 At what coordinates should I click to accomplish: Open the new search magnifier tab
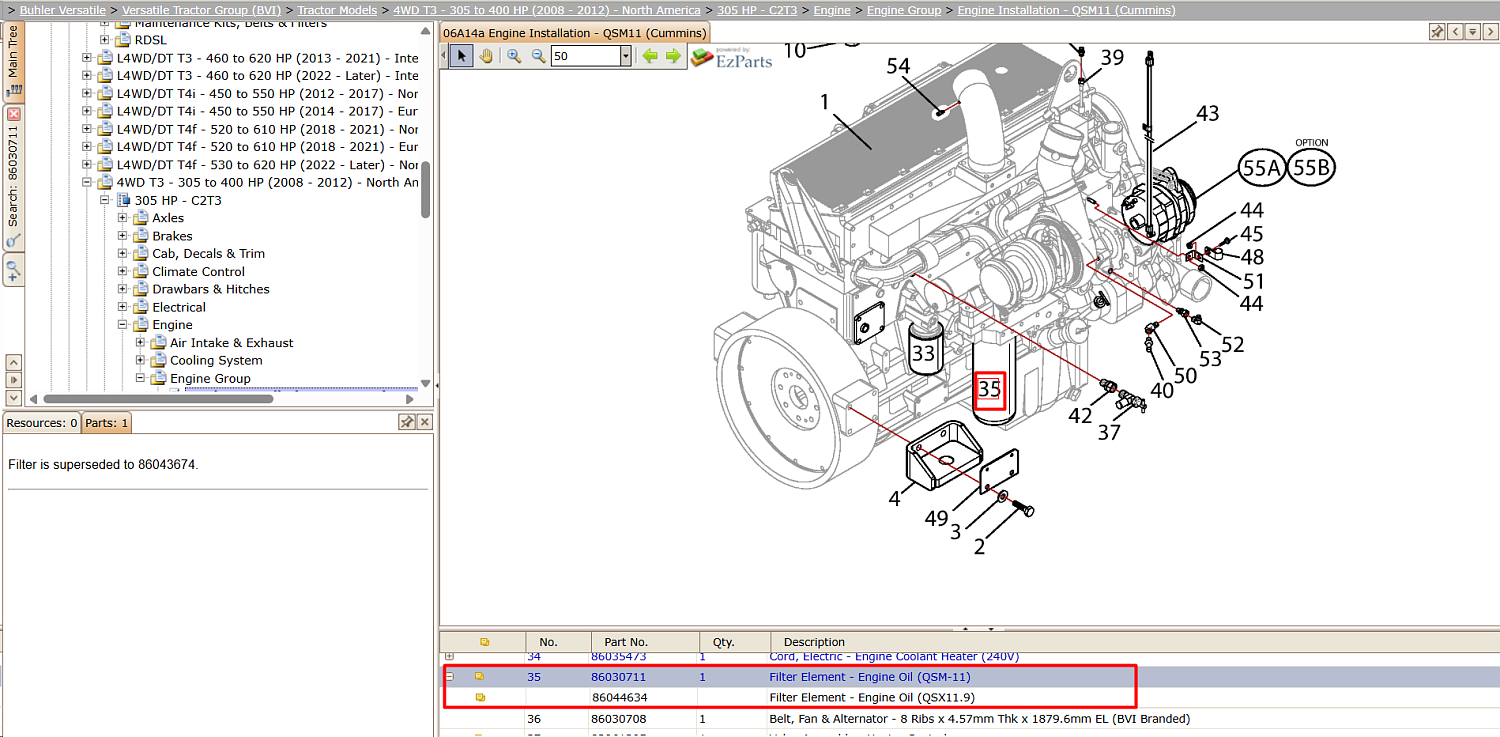pos(14,269)
